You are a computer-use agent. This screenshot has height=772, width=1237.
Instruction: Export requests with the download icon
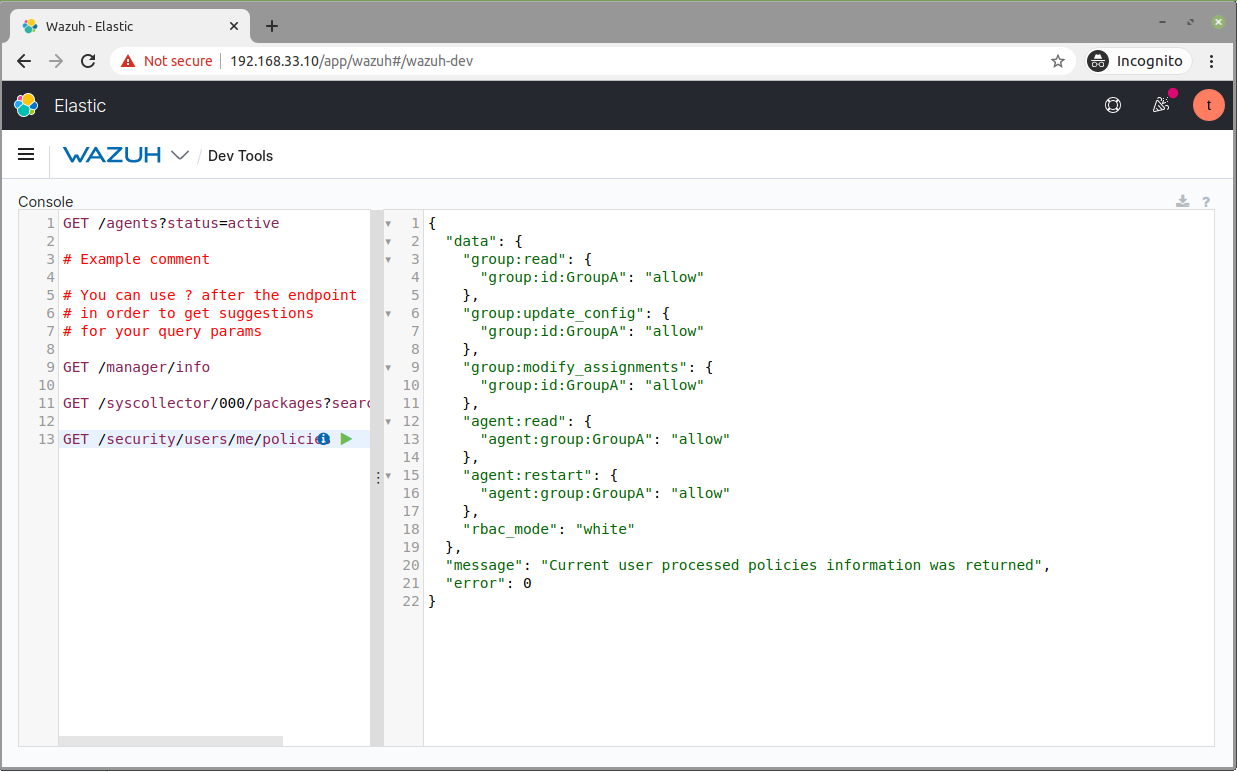pos(1182,201)
